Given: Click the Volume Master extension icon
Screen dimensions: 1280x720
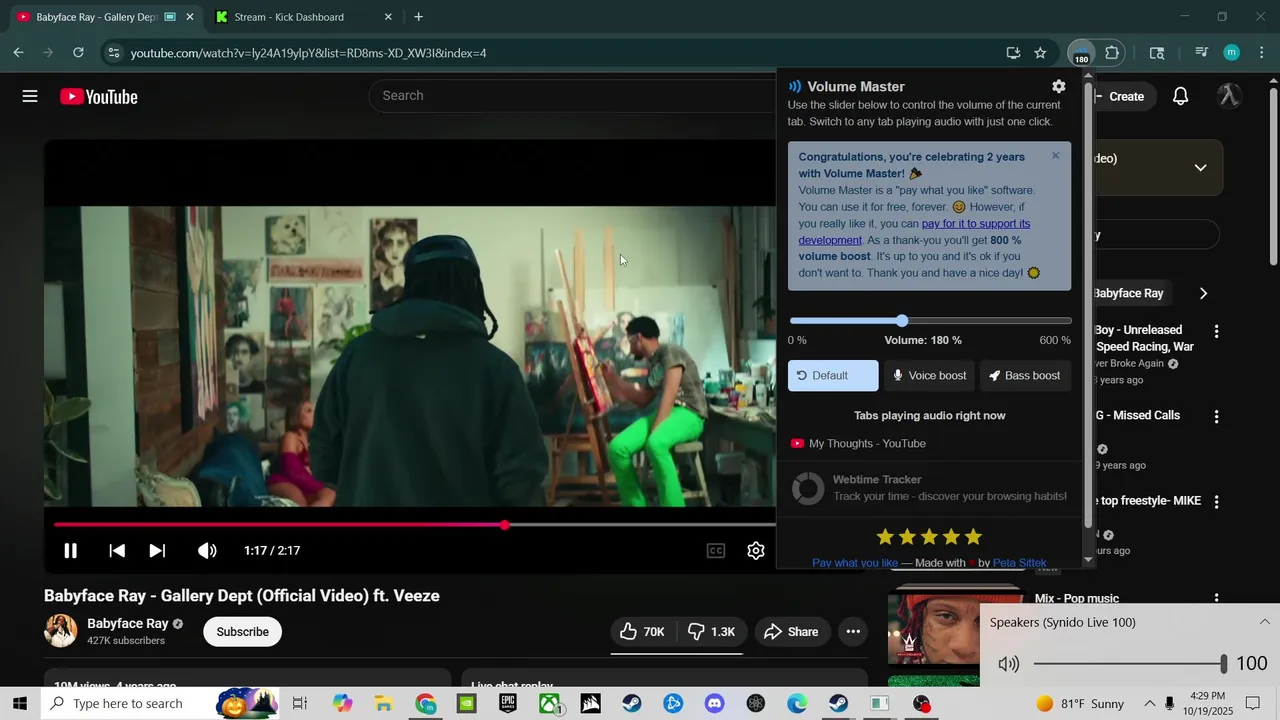Looking at the screenshot, I should [1081, 53].
